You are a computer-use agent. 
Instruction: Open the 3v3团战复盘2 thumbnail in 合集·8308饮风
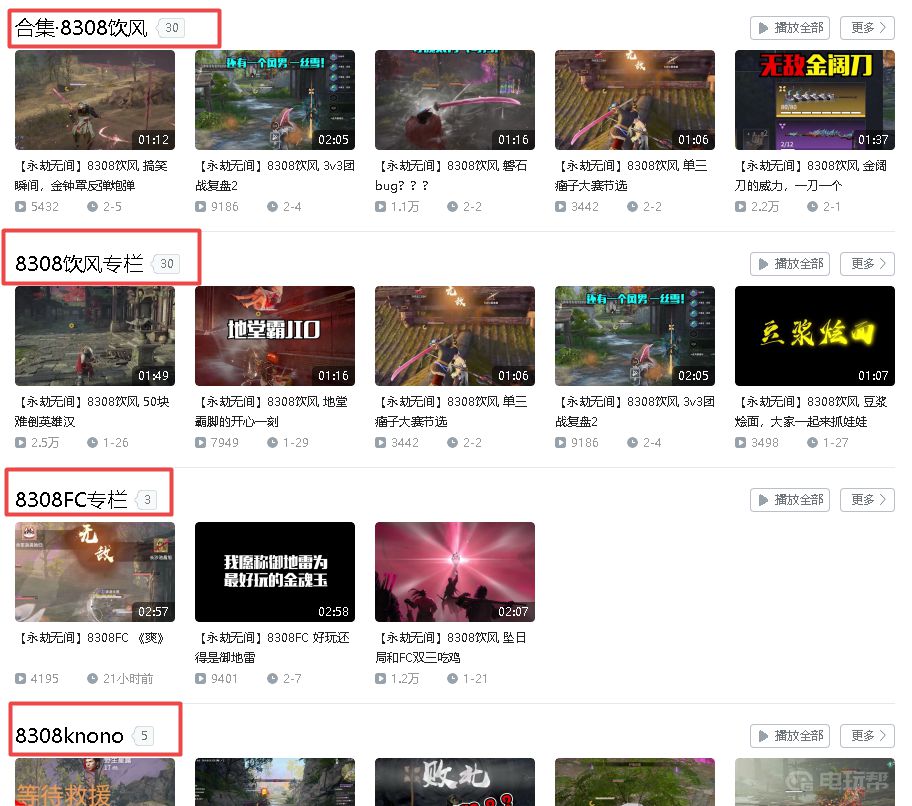pyautogui.click(x=275, y=100)
